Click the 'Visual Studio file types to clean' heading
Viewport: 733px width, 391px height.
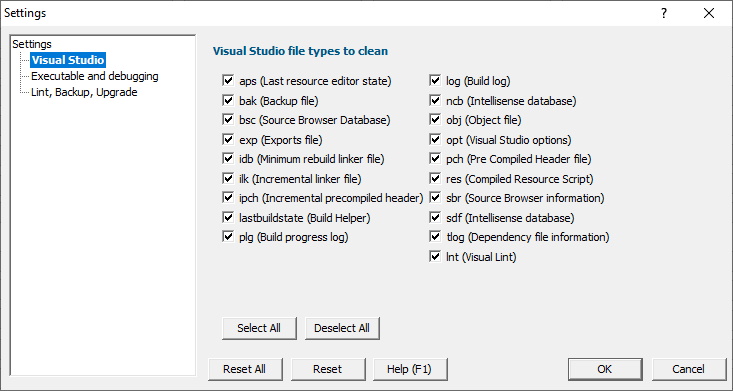(x=300, y=51)
